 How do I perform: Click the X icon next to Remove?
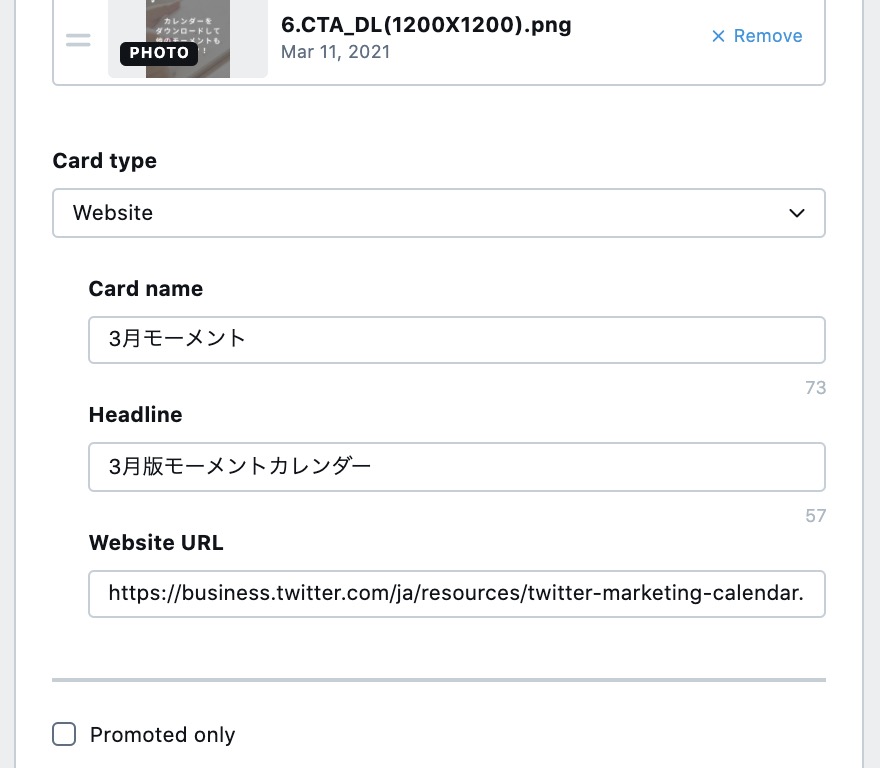718,36
